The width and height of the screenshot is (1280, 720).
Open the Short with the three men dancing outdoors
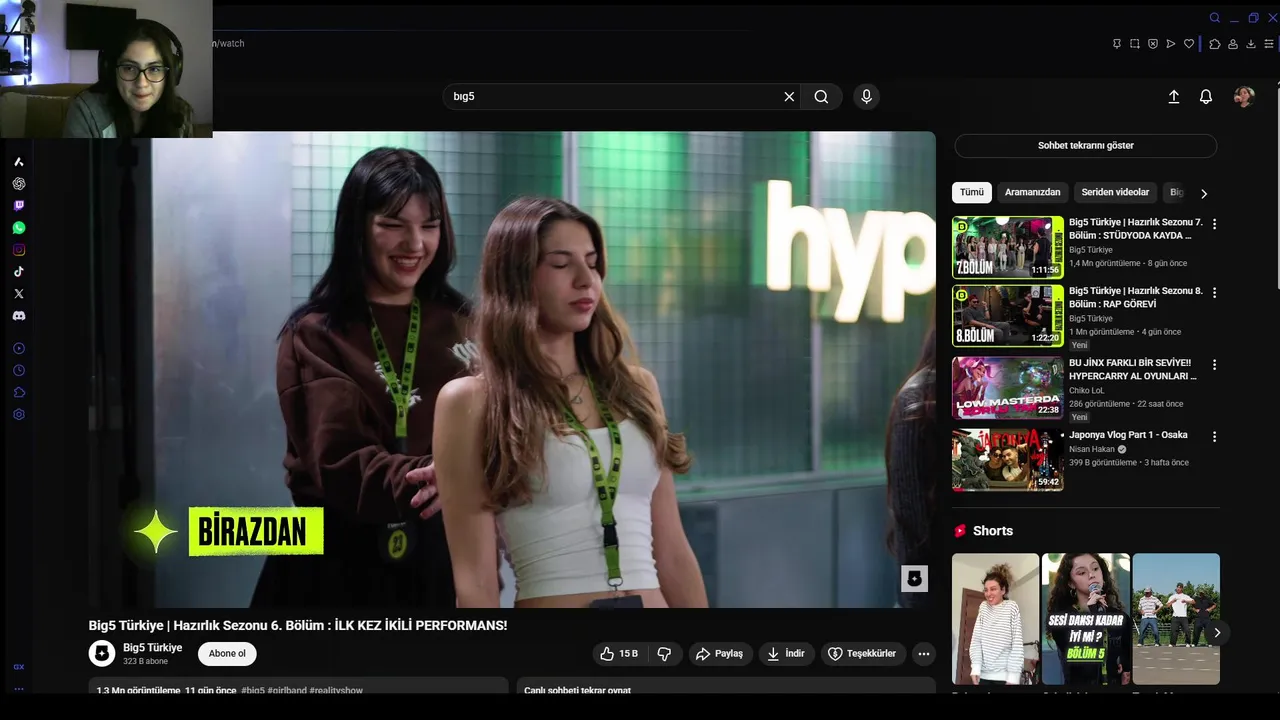coord(1176,619)
